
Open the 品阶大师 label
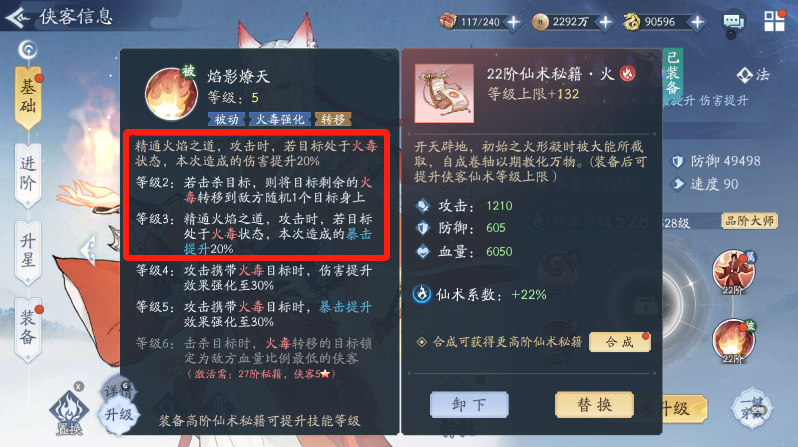pyautogui.click(x=749, y=221)
